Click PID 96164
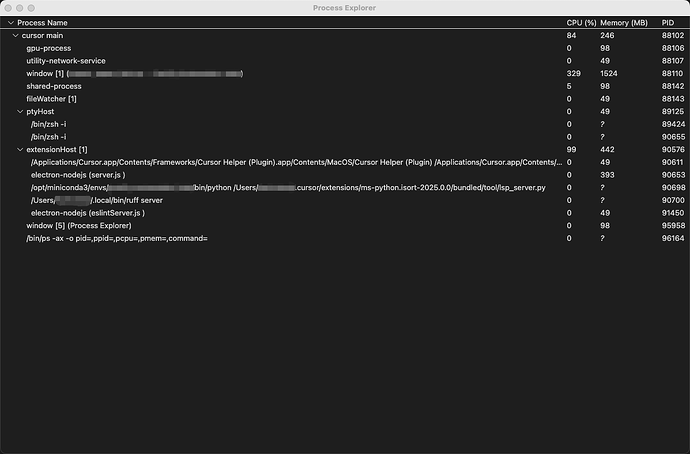 (673, 238)
